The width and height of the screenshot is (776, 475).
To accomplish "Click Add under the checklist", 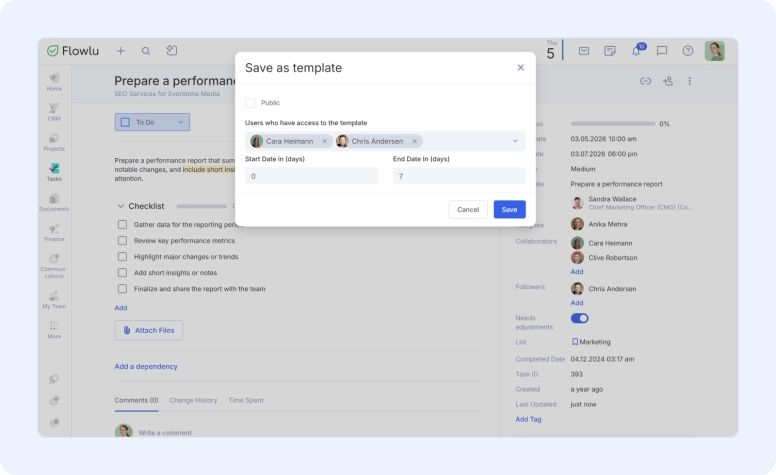I will [x=121, y=308].
